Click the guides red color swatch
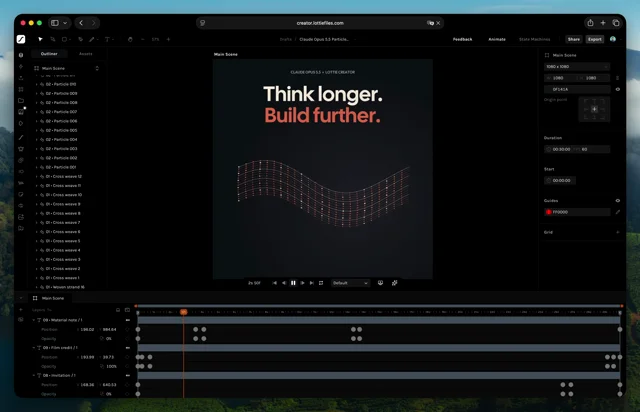 tap(549, 212)
